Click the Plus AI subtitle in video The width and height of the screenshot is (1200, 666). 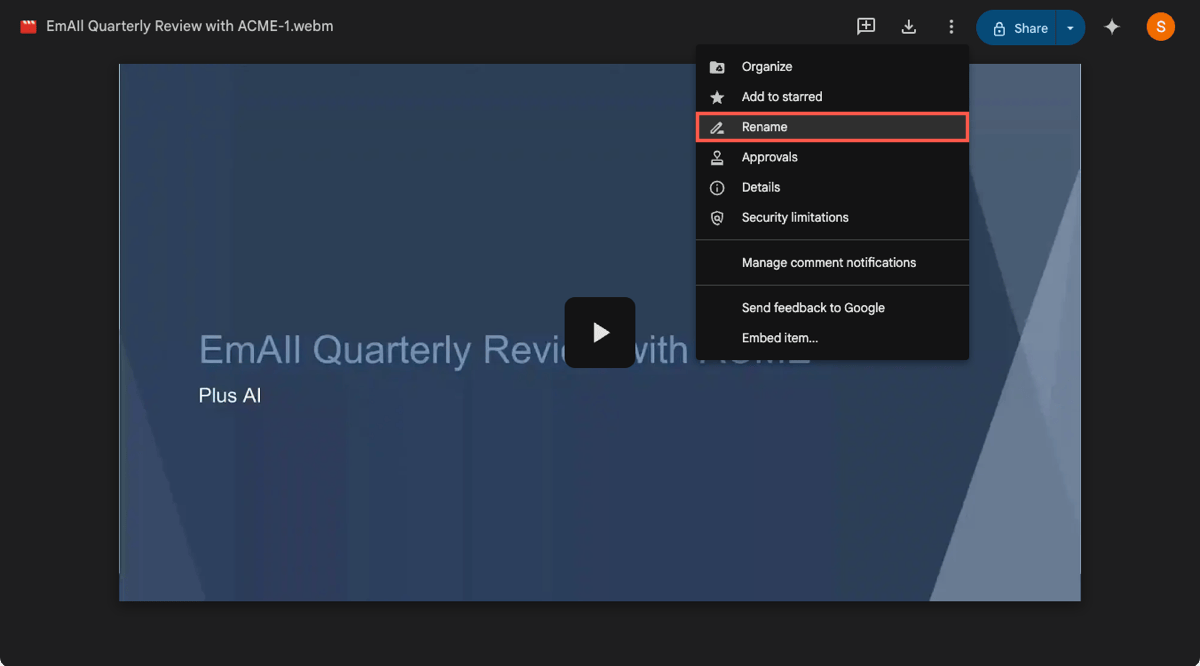[x=230, y=395]
